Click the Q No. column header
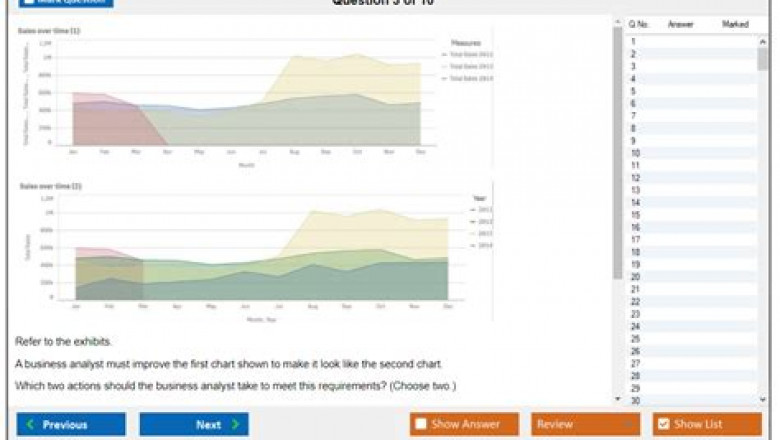 (x=638, y=24)
